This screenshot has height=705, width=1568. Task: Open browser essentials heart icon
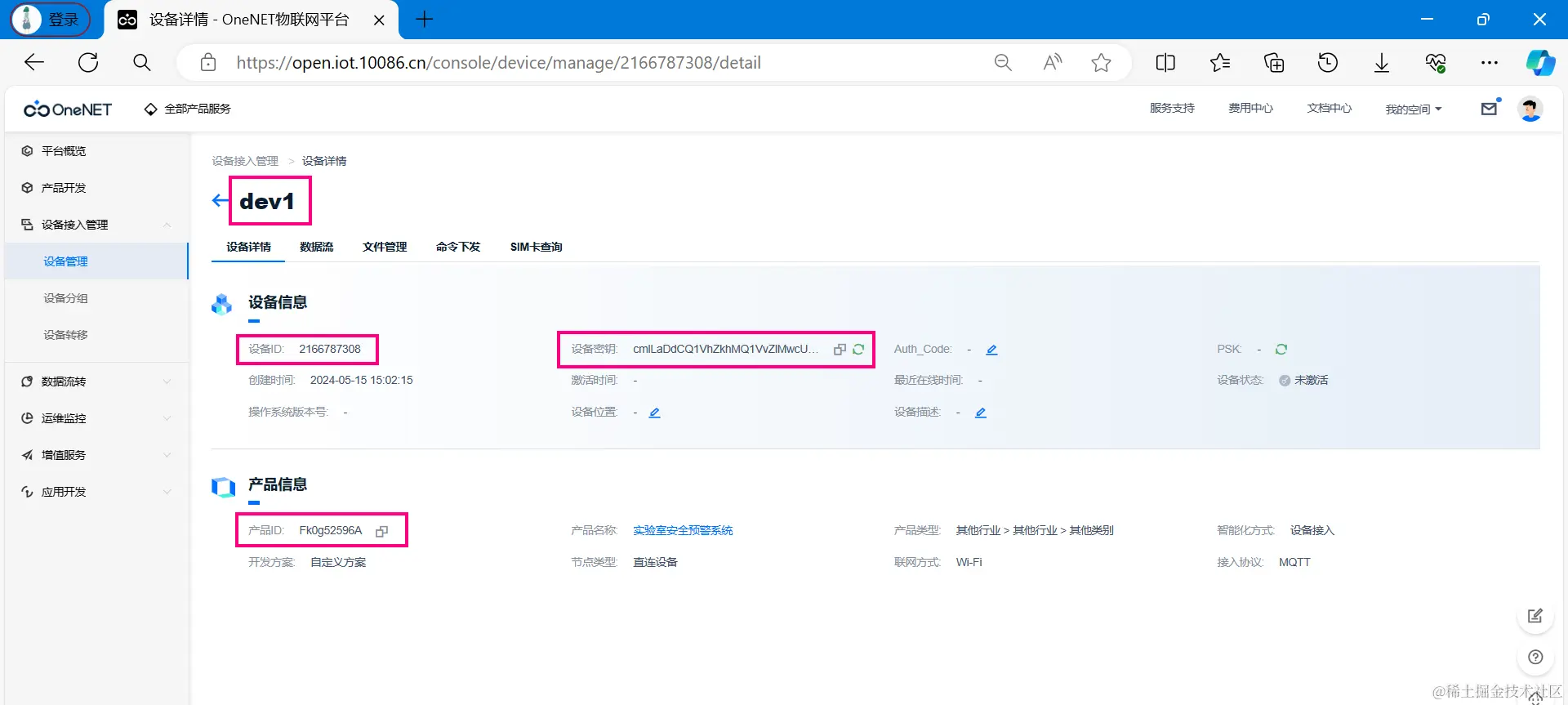tap(1436, 63)
